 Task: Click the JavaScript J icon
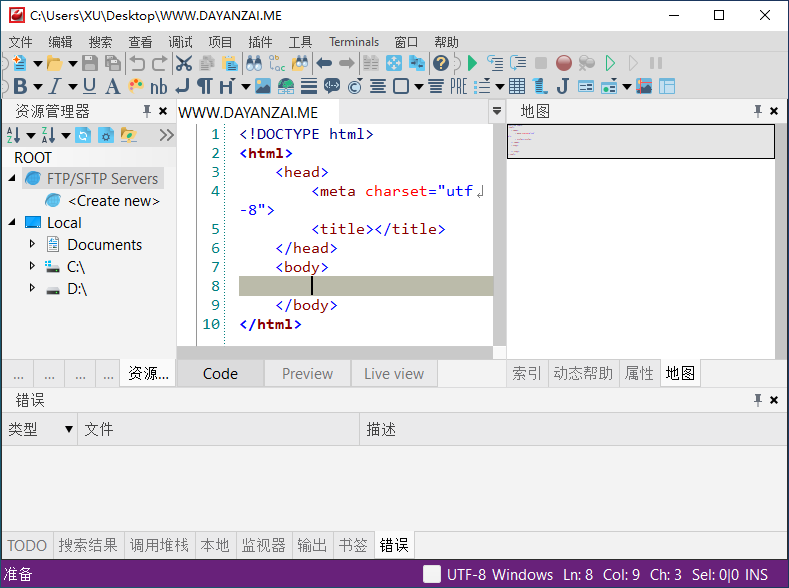[563, 87]
